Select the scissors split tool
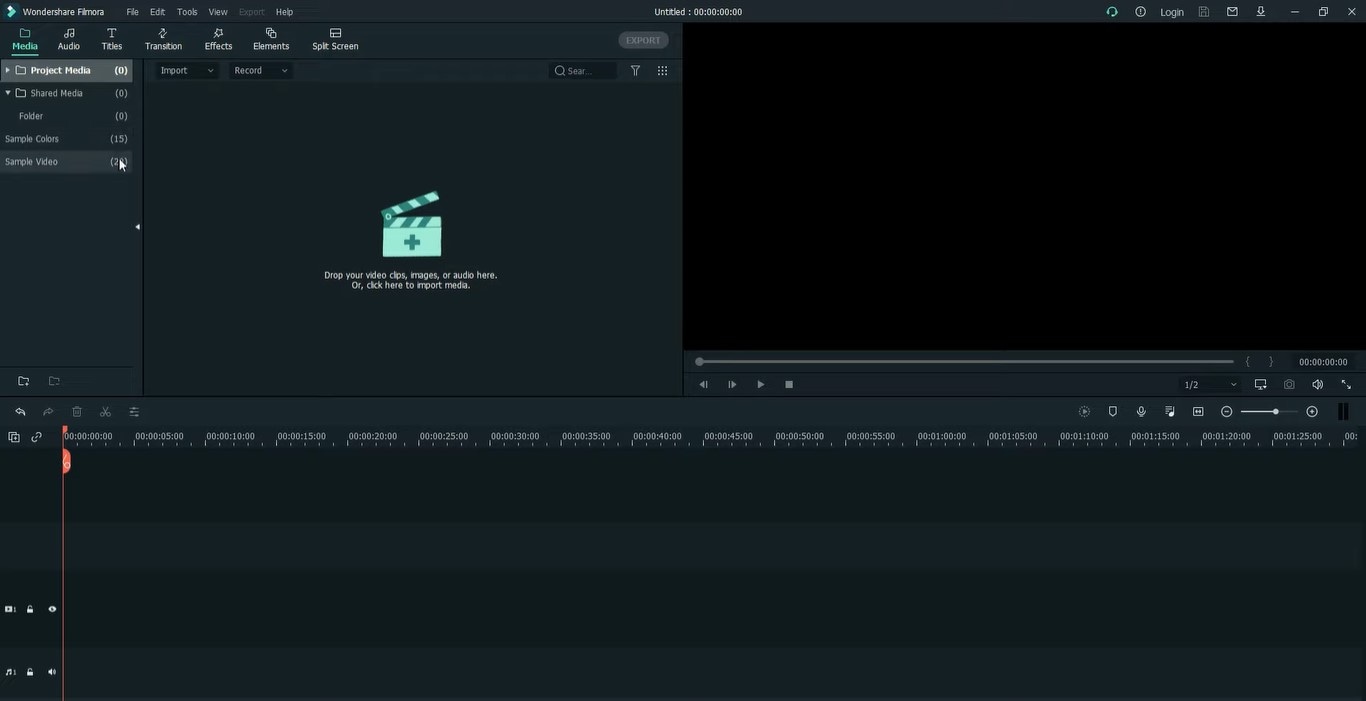This screenshot has width=1366, height=701. point(105,412)
